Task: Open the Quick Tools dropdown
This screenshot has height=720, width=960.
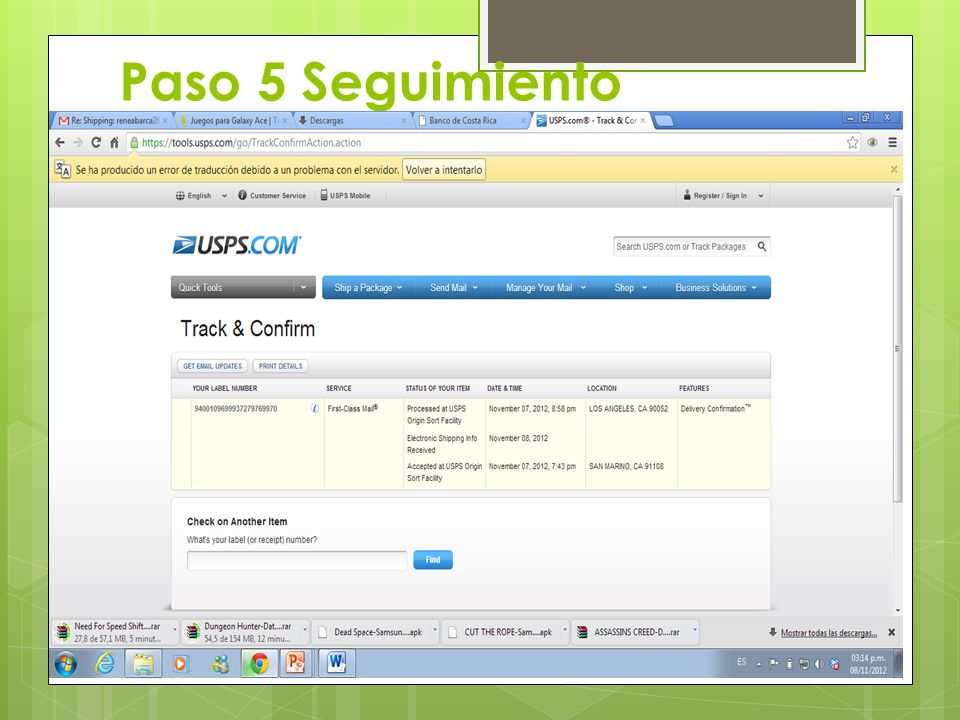Action: click(x=243, y=287)
